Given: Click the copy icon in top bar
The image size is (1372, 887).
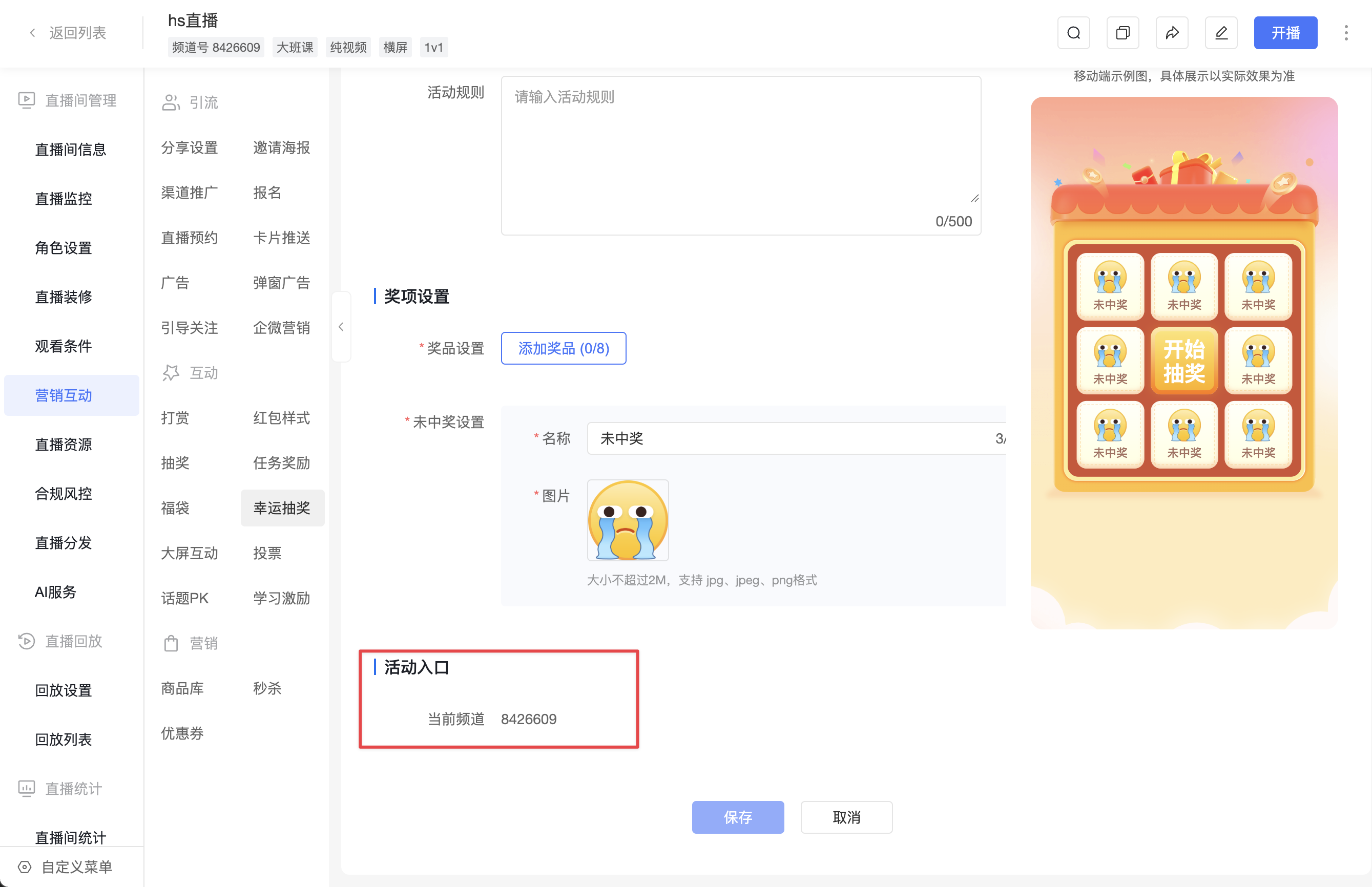Looking at the screenshot, I should (x=1122, y=33).
